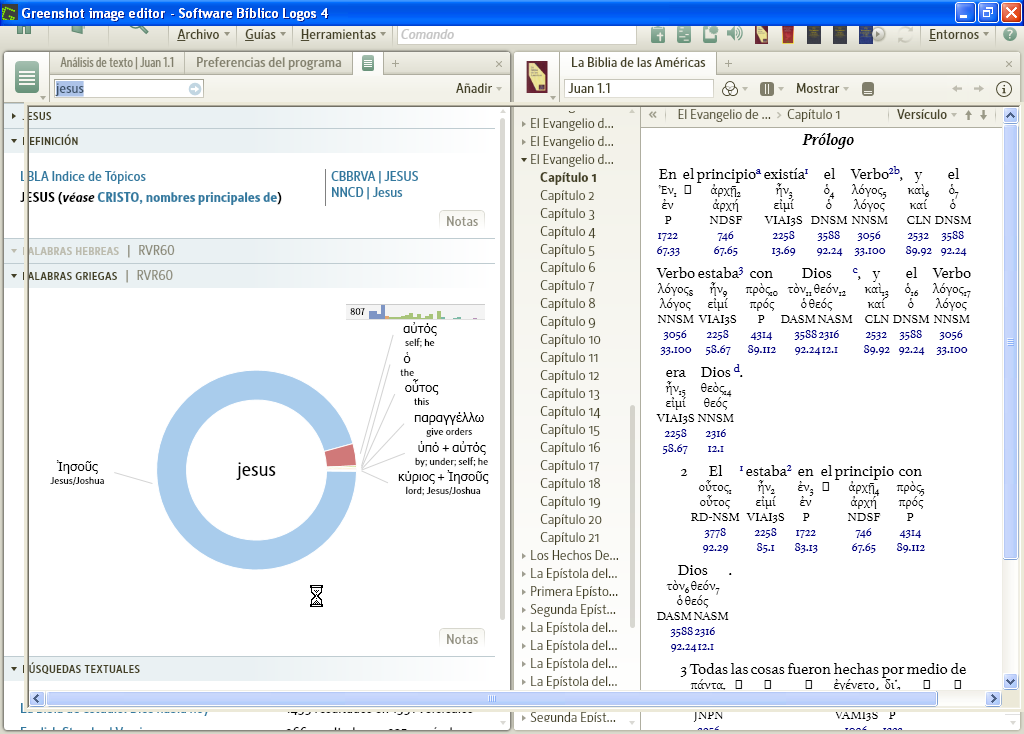
Task: Open the CBBRVA | JESUS link
Action: (x=375, y=177)
